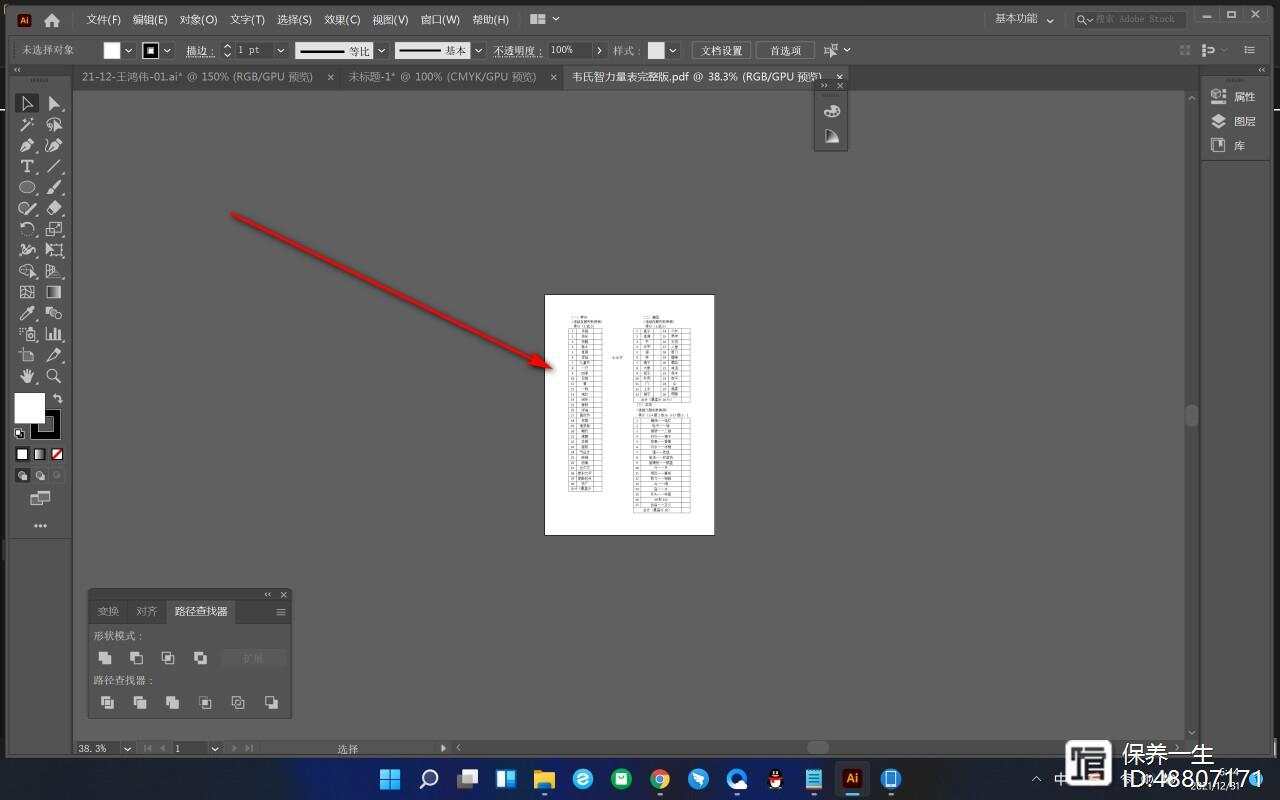1280x800 pixels.
Task: Pick the Paintbrush tool
Action: tap(54, 188)
